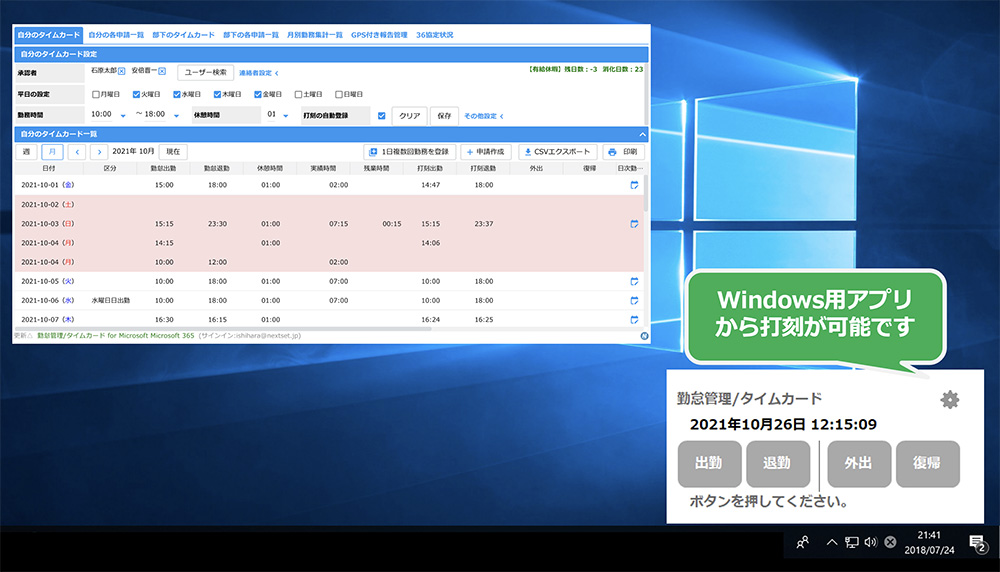The image size is (1000, 572).
Task: Click the horizontal scrollbar under timecard table
Action: coord(223,329)
